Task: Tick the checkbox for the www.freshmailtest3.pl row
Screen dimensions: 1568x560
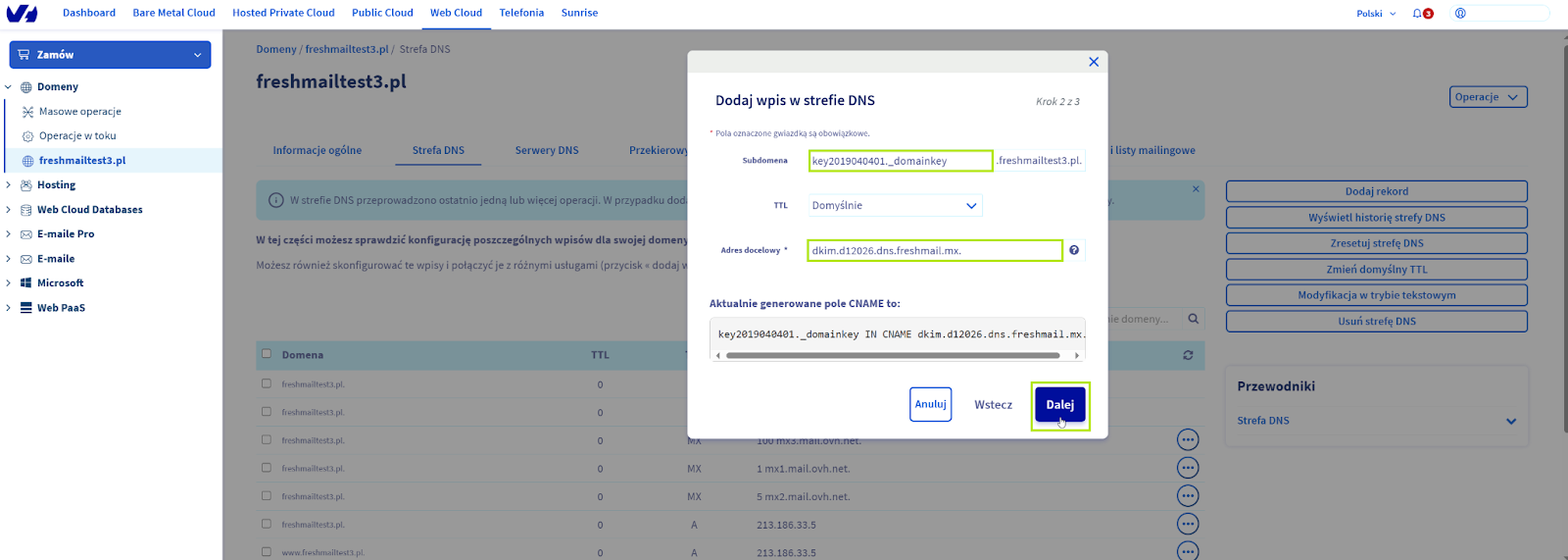Action: pos(266,551)
